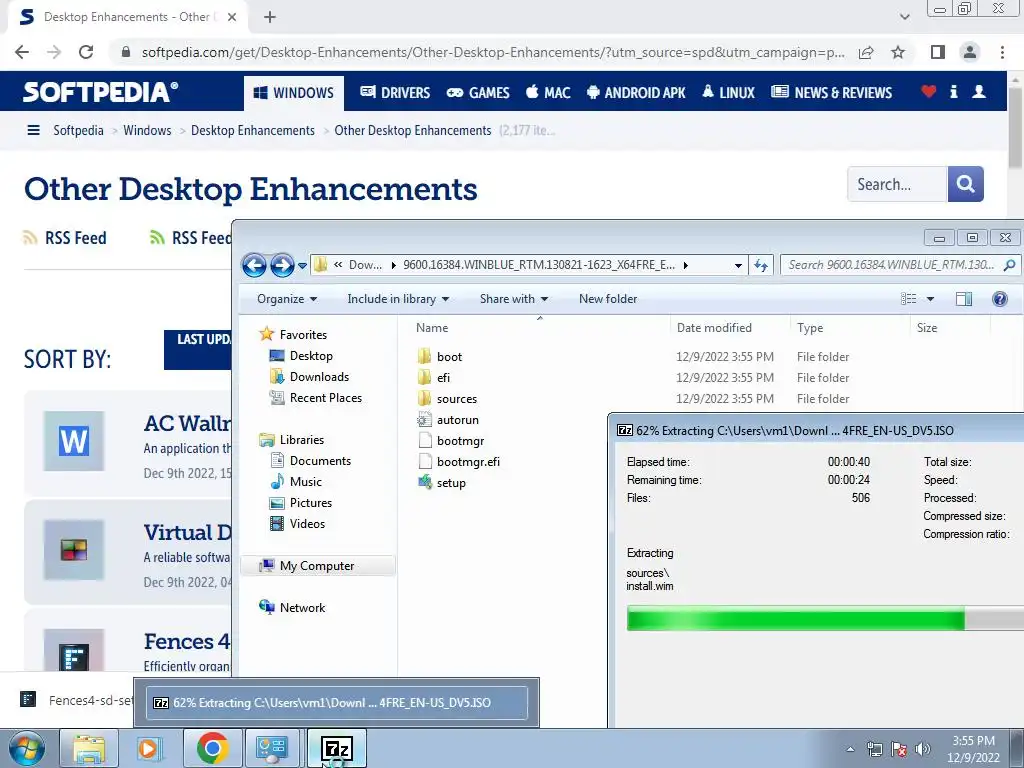
Task: Open a new Chrome tab
Action: pyautogui.click(x=270, y=18)
